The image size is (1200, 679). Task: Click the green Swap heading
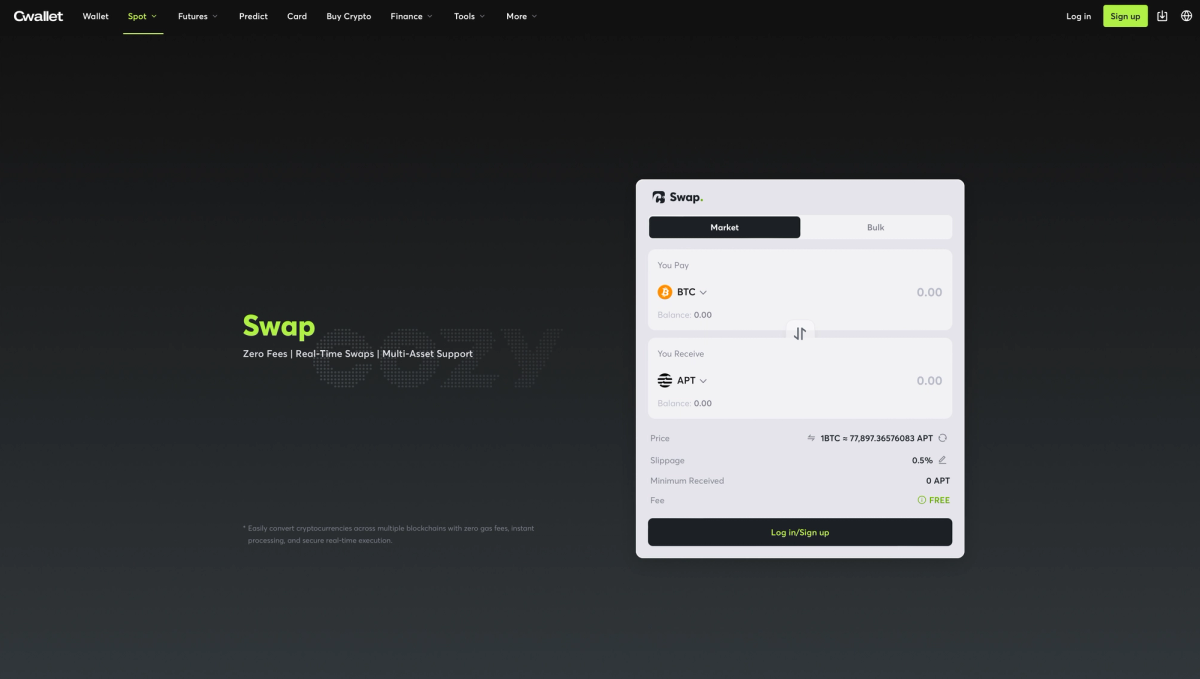coord(279,326)
